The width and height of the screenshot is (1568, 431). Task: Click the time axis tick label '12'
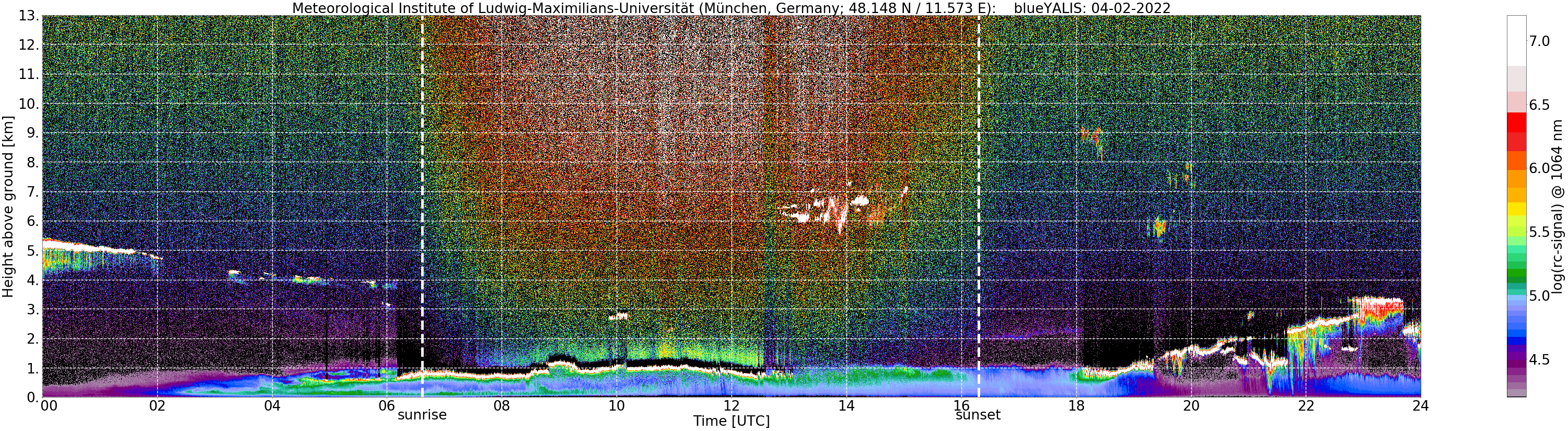pos(731,405)
